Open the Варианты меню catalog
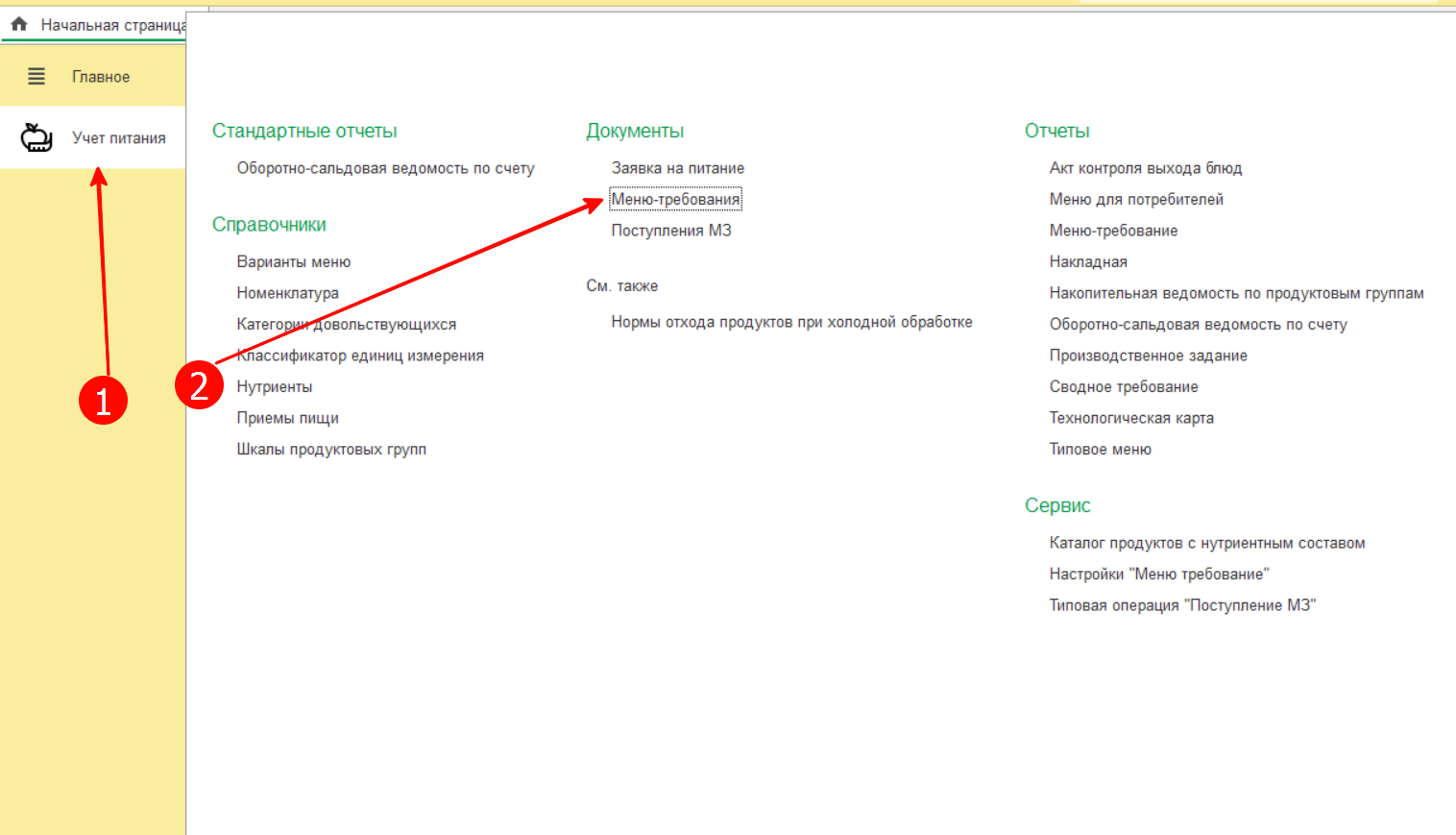 (294, 261)
